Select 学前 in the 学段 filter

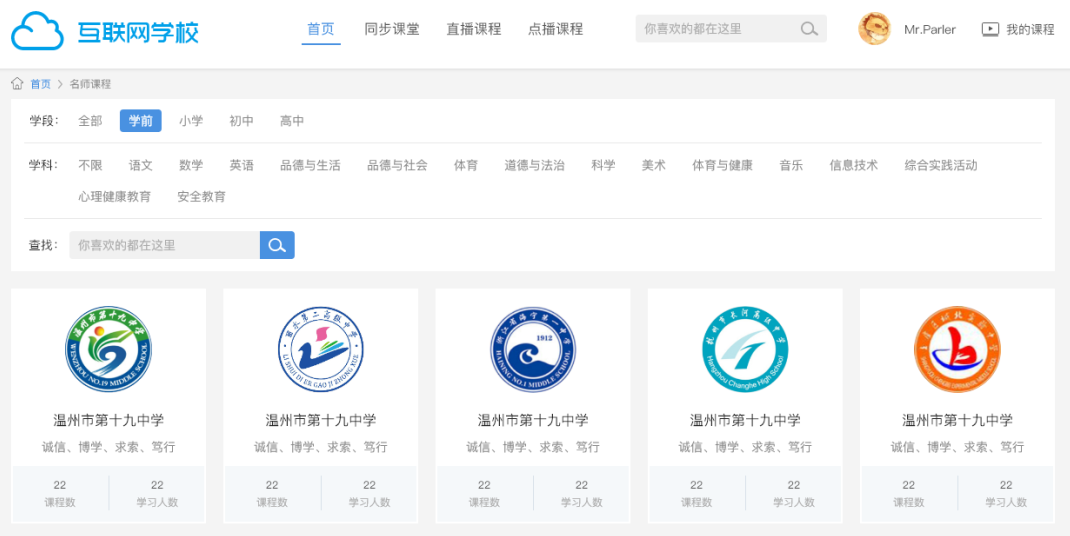coord(140,121)
